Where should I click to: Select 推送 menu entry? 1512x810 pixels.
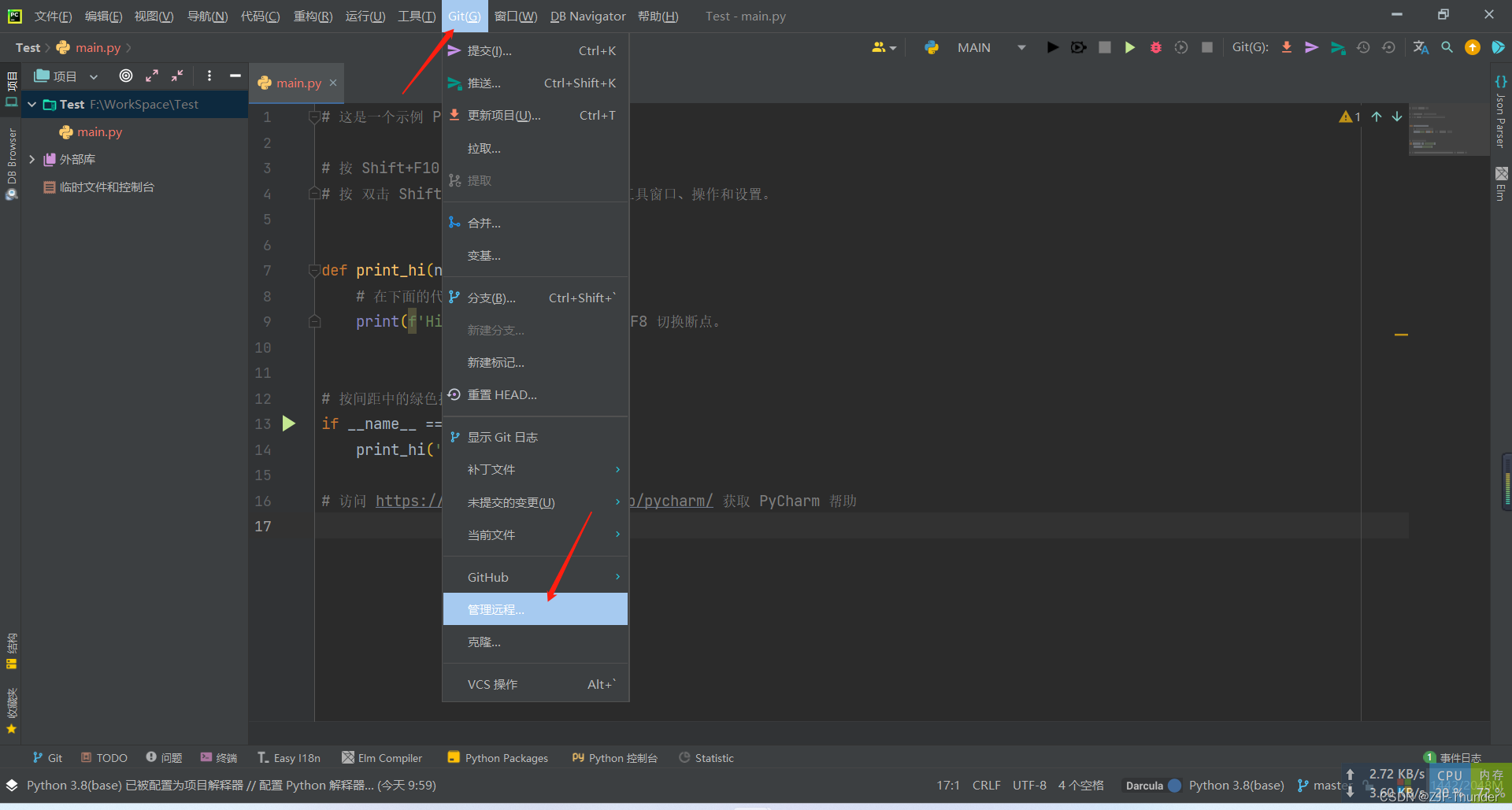tap(535, 83)
